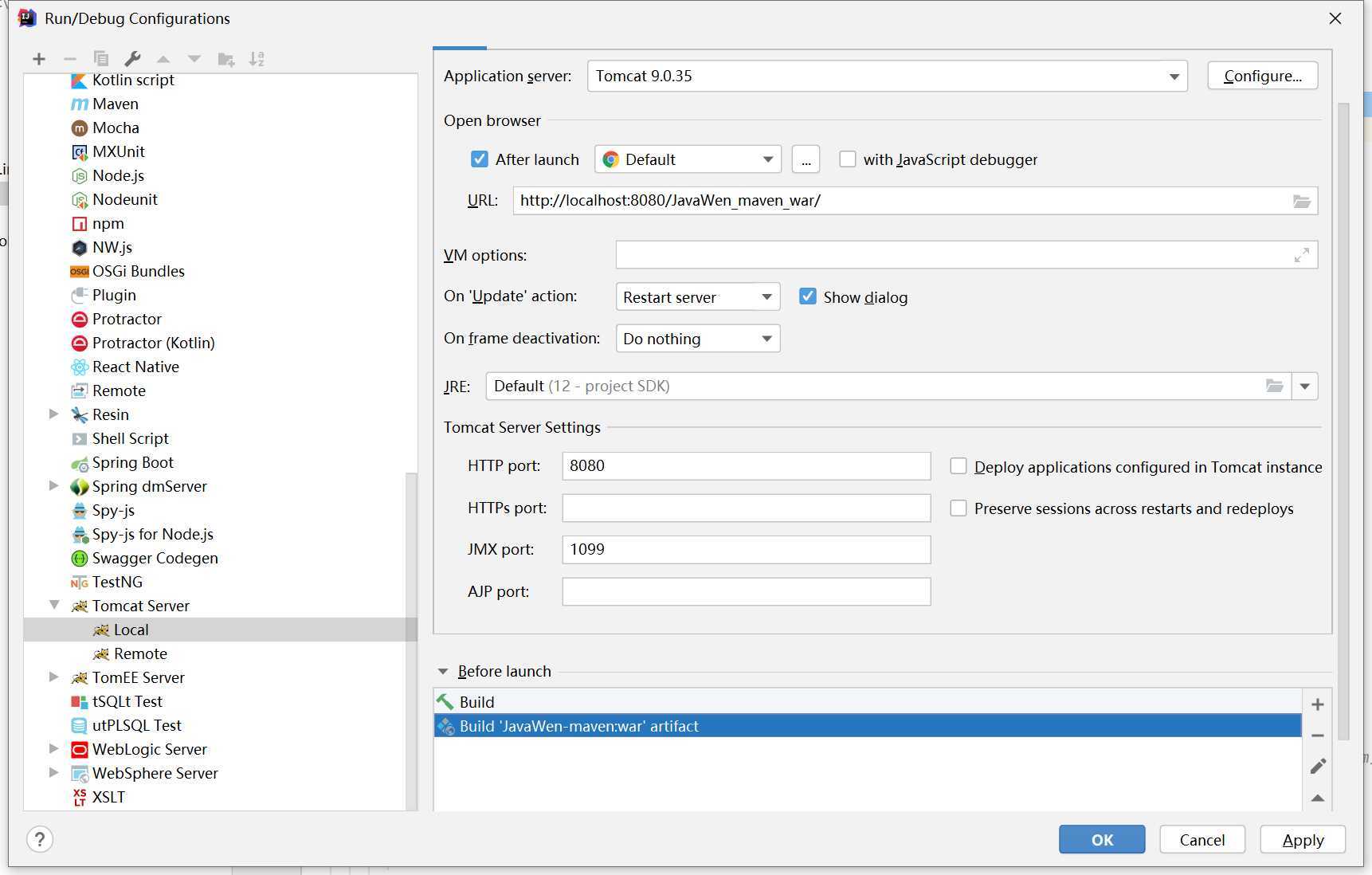This screenshot has width=1372, height=875.
Task: Click the HTTPs port field
Action: (747, 508)
